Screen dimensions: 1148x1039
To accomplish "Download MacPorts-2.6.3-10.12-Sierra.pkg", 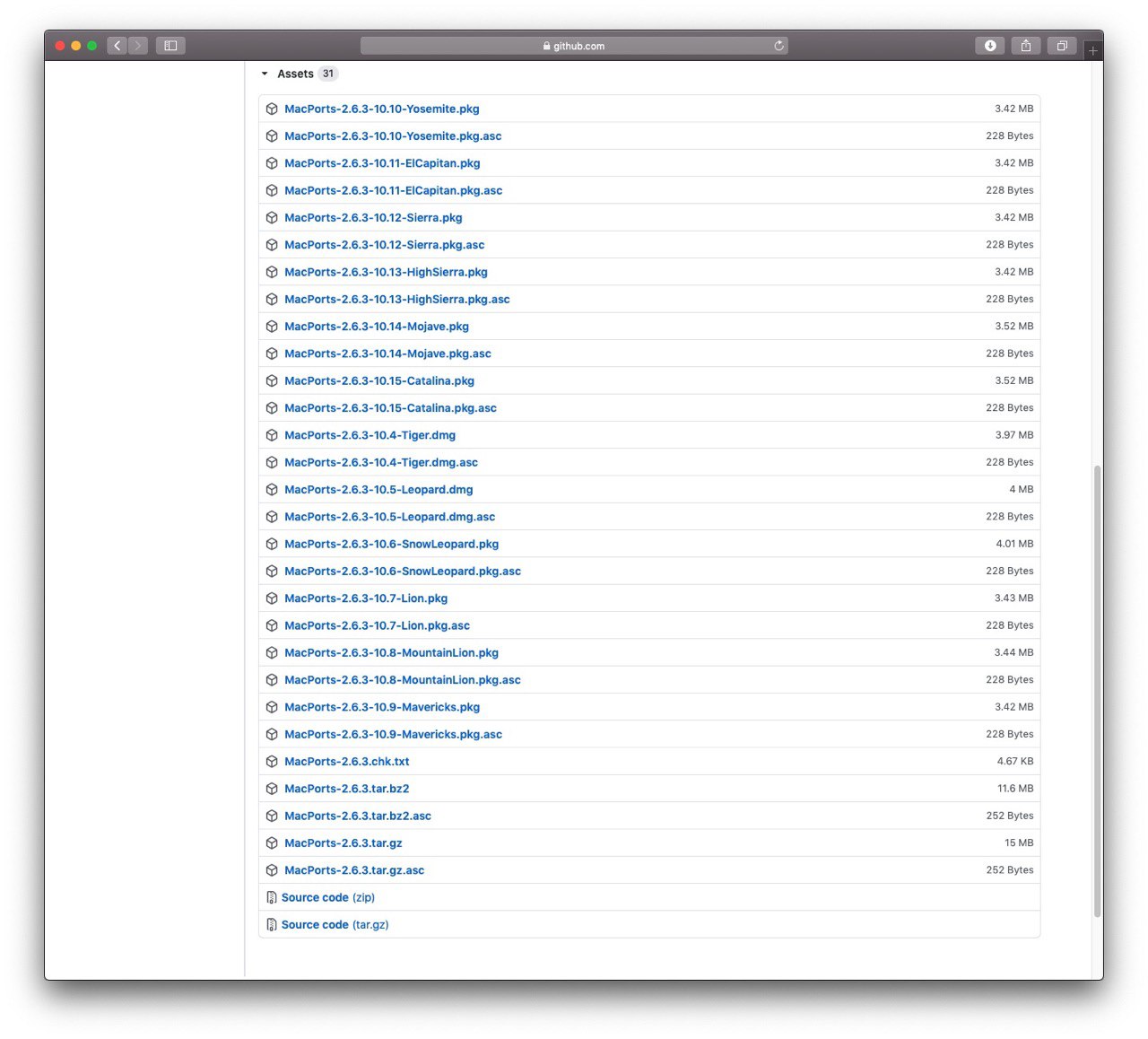I will [373, 218].
